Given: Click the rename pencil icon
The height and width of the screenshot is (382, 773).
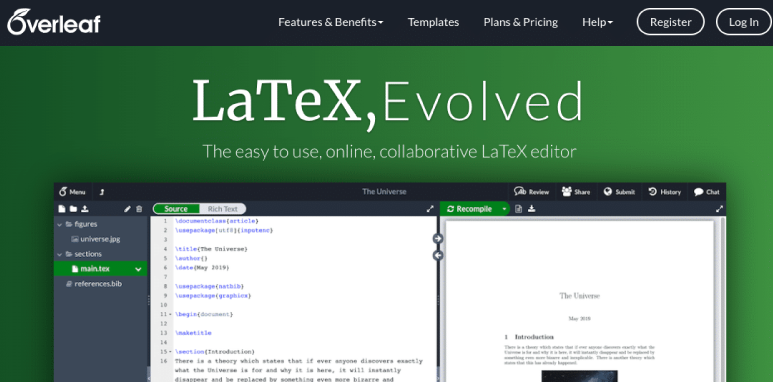Looking at the screenshot, I should [127, 209].
